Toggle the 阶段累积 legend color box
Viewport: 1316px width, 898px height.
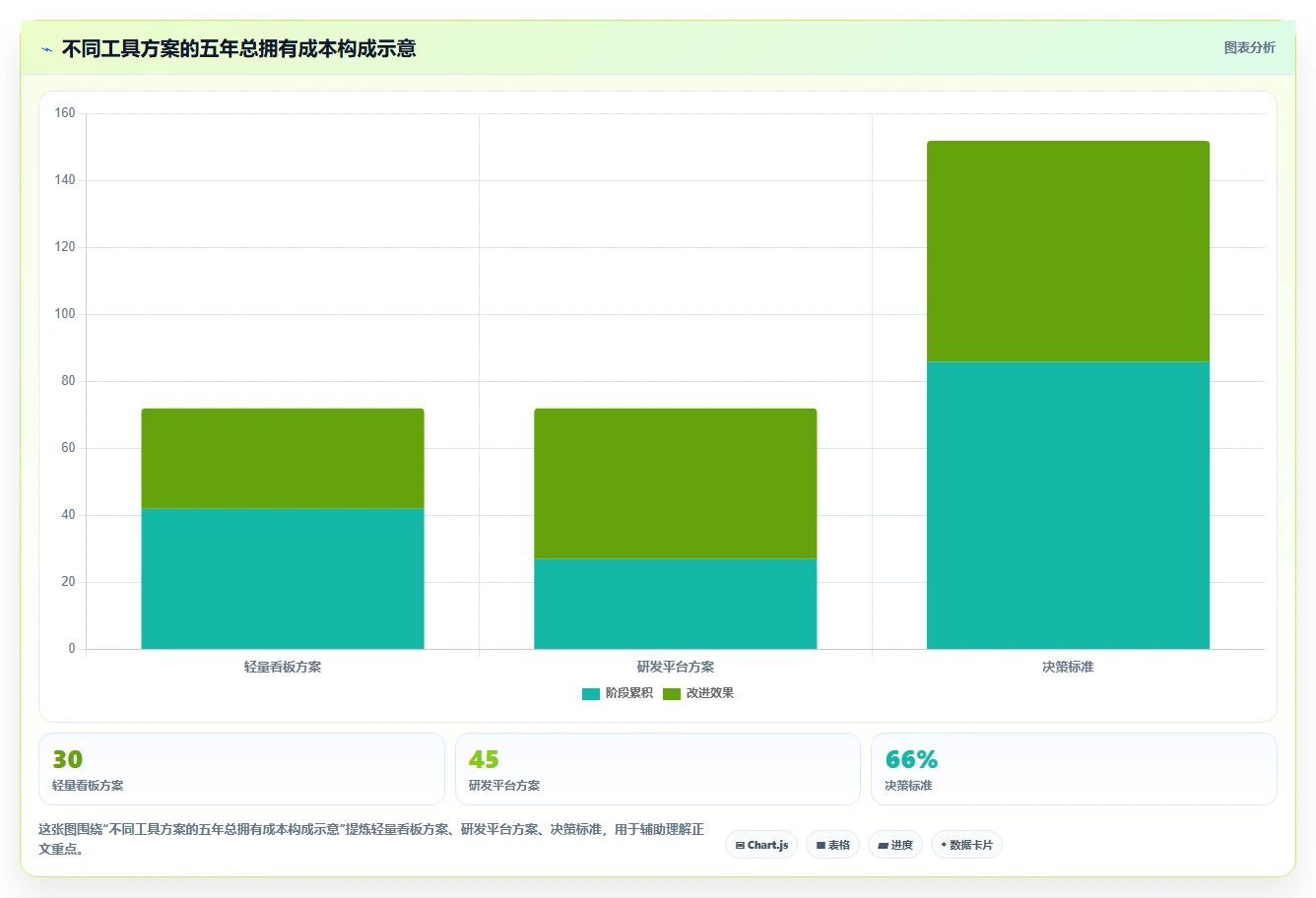point(591,693)
